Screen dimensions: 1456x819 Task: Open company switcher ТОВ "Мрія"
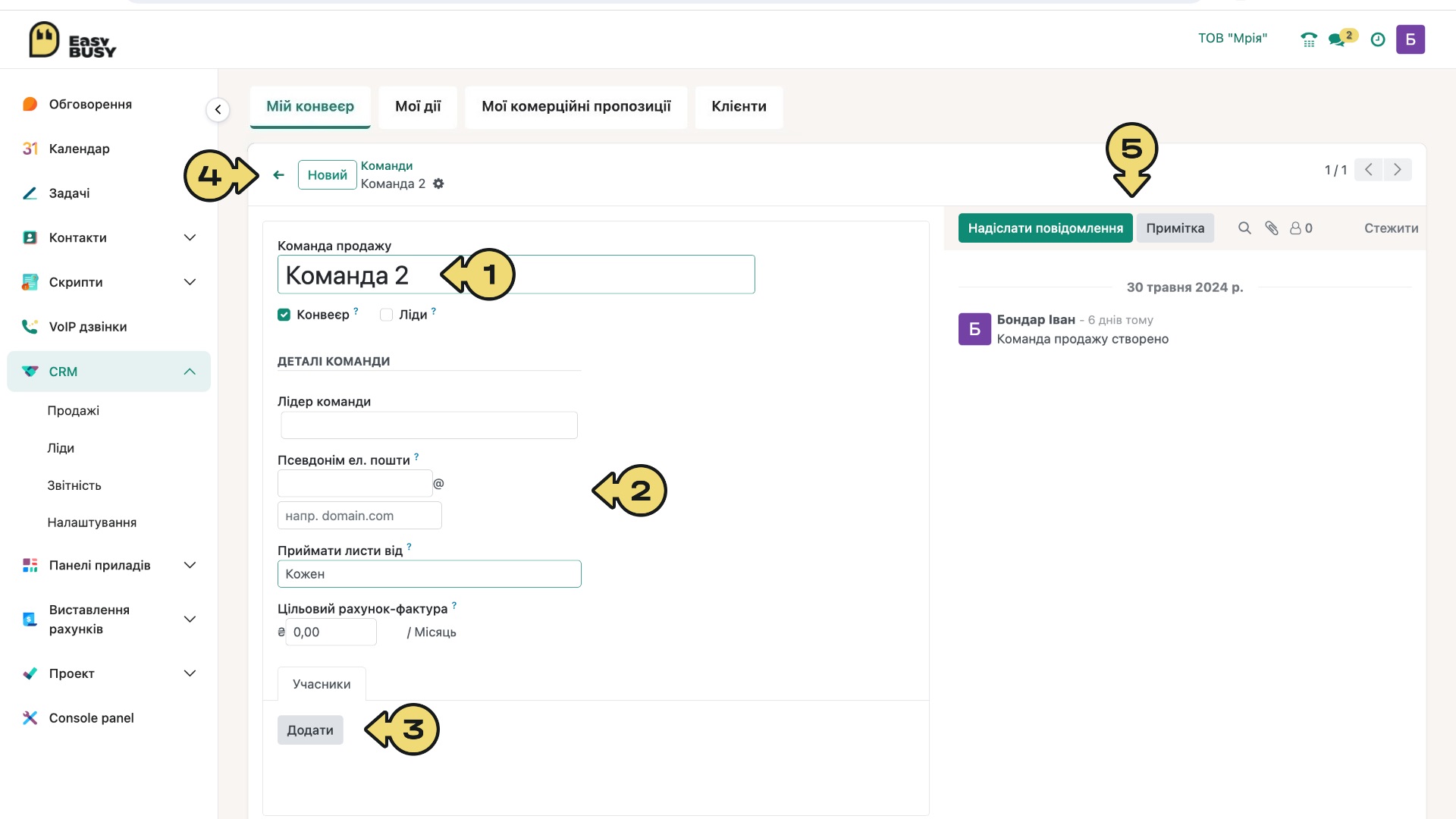pyautogui.click(x=1232, y=39)
